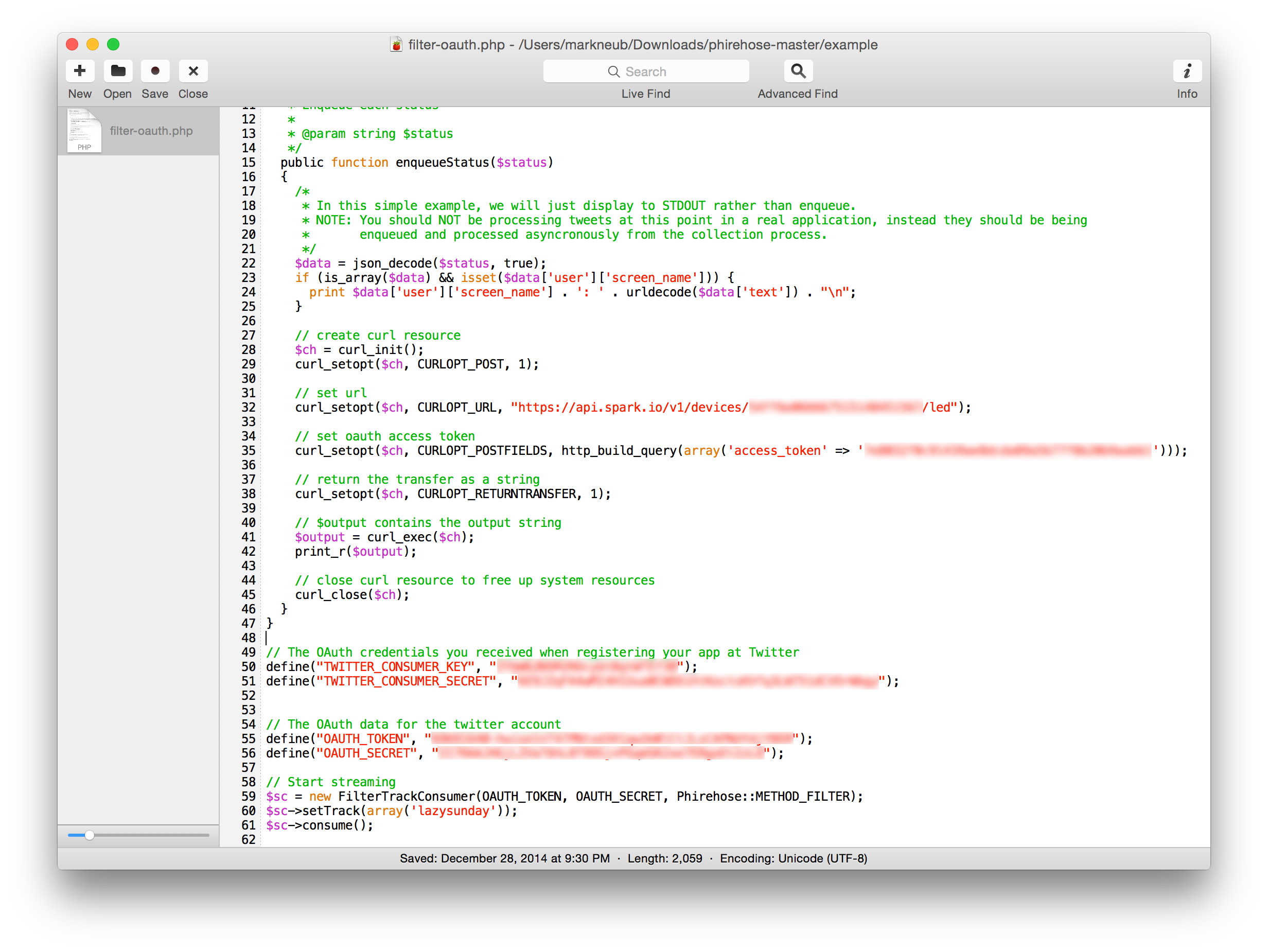Click the PHP file thumbnail in sidebar

(84, 131)
